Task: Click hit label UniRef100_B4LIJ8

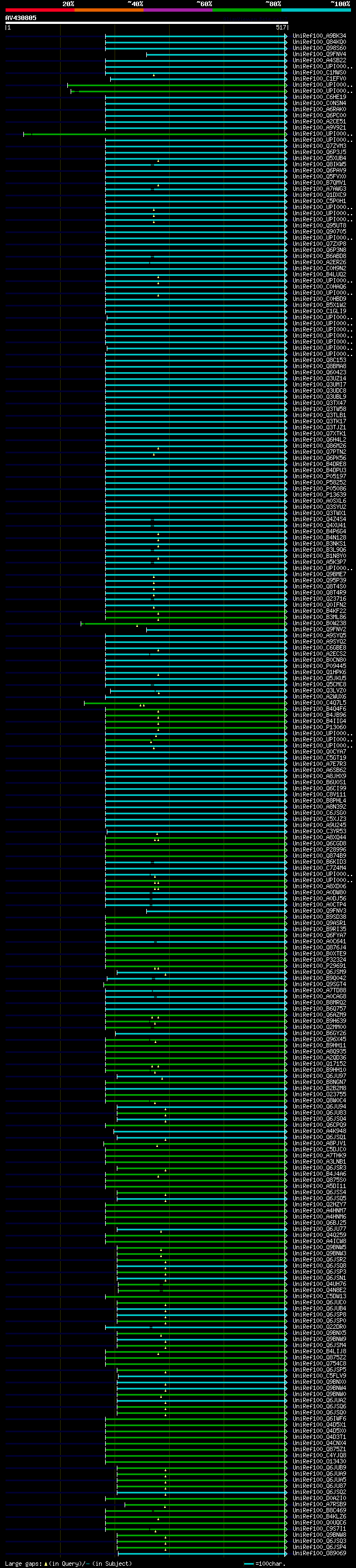Action: click(x=319, y=1351)
